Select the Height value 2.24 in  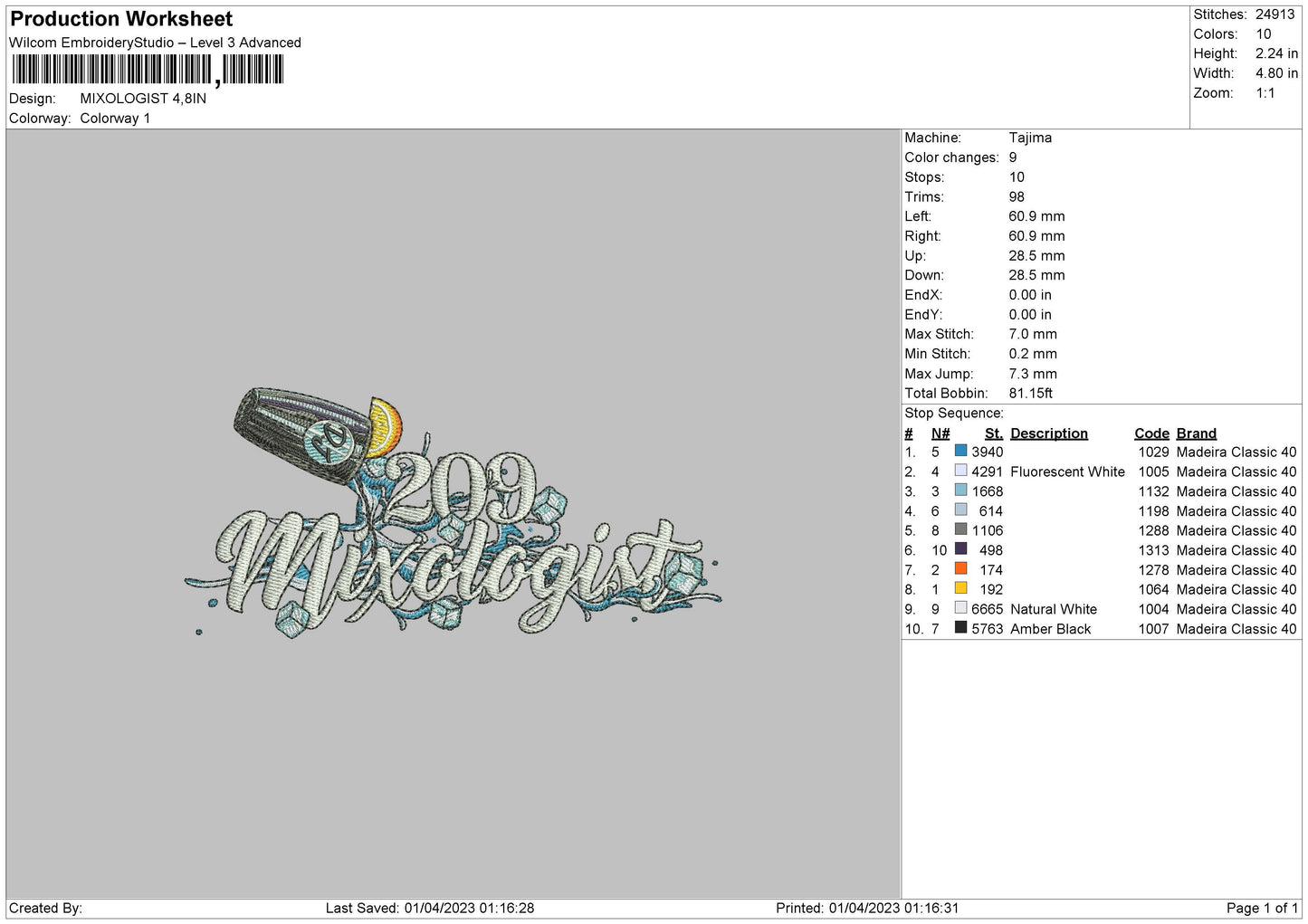click(x=1276, y=53)
